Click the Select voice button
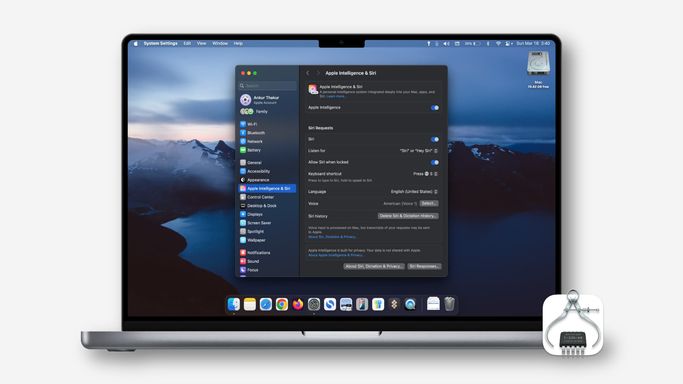The image size is (683, 384). tap(429, 203)
